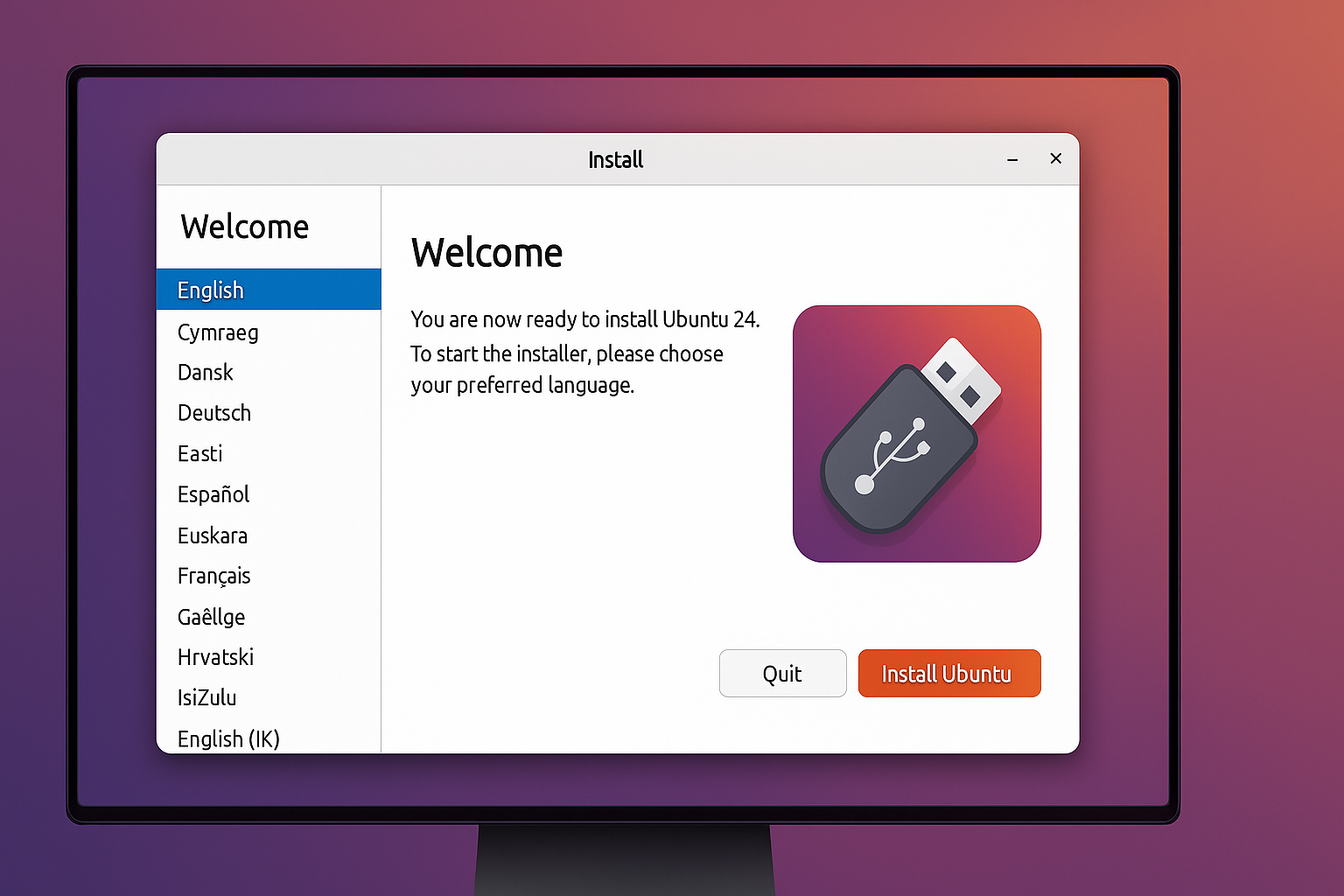Click the Welcome heading above language list
Screen dimensions: 1344x896
[x=245, y=227]
